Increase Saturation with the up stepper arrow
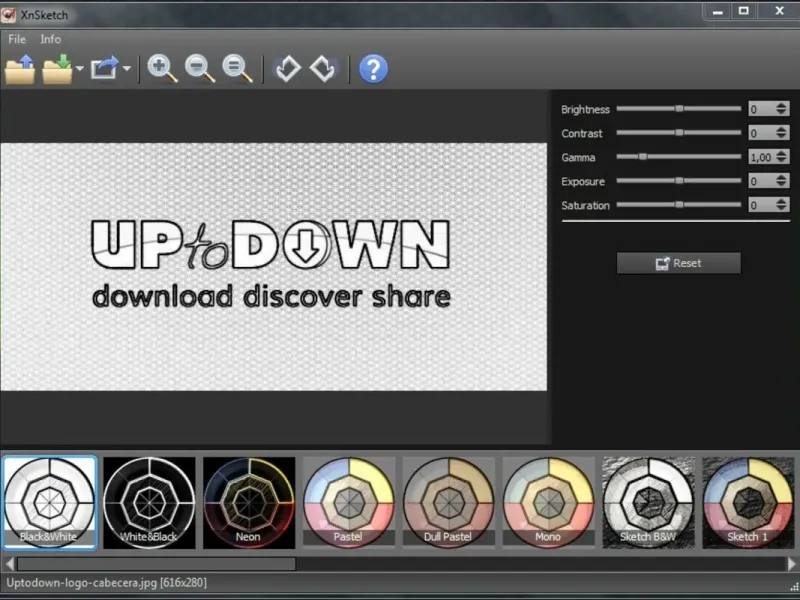 782,201
